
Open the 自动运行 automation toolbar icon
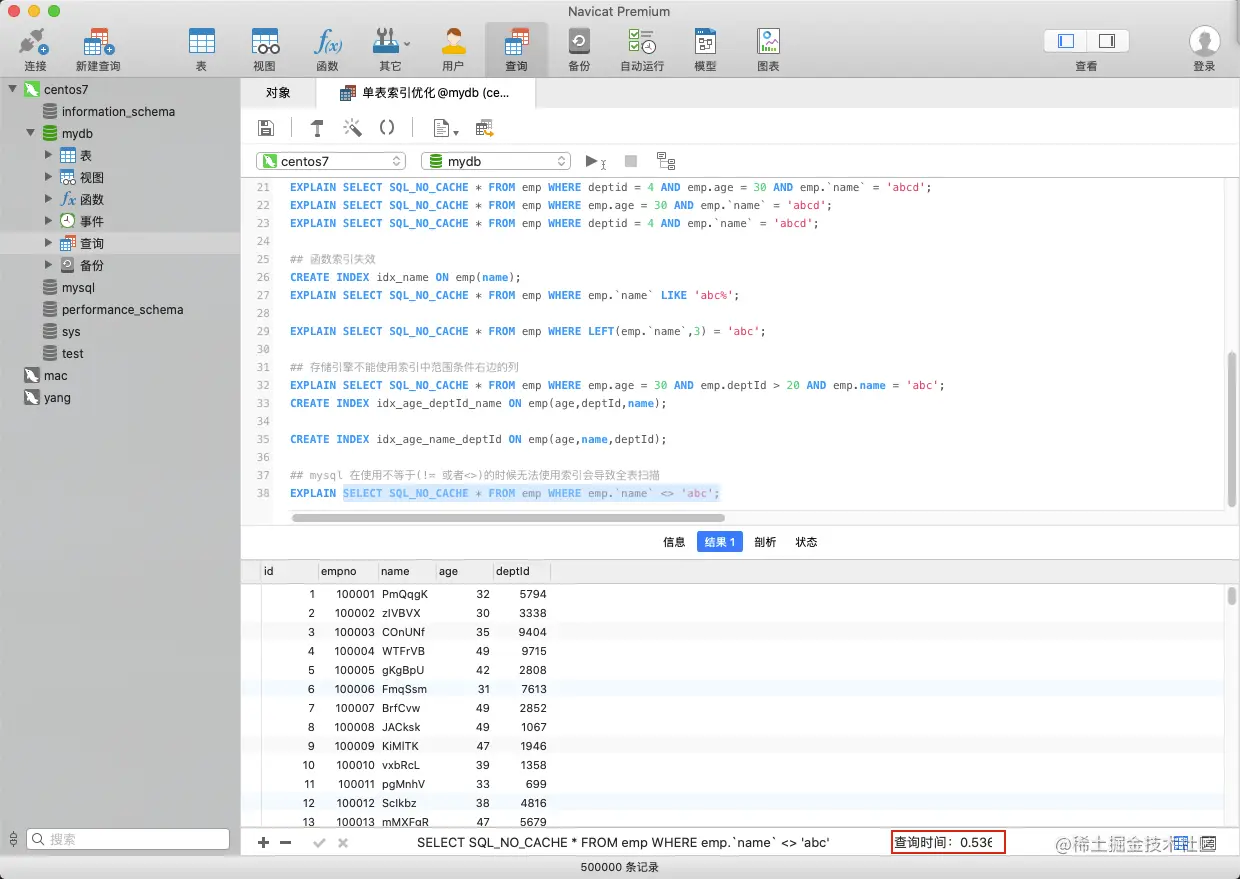[x=642, y=50]
